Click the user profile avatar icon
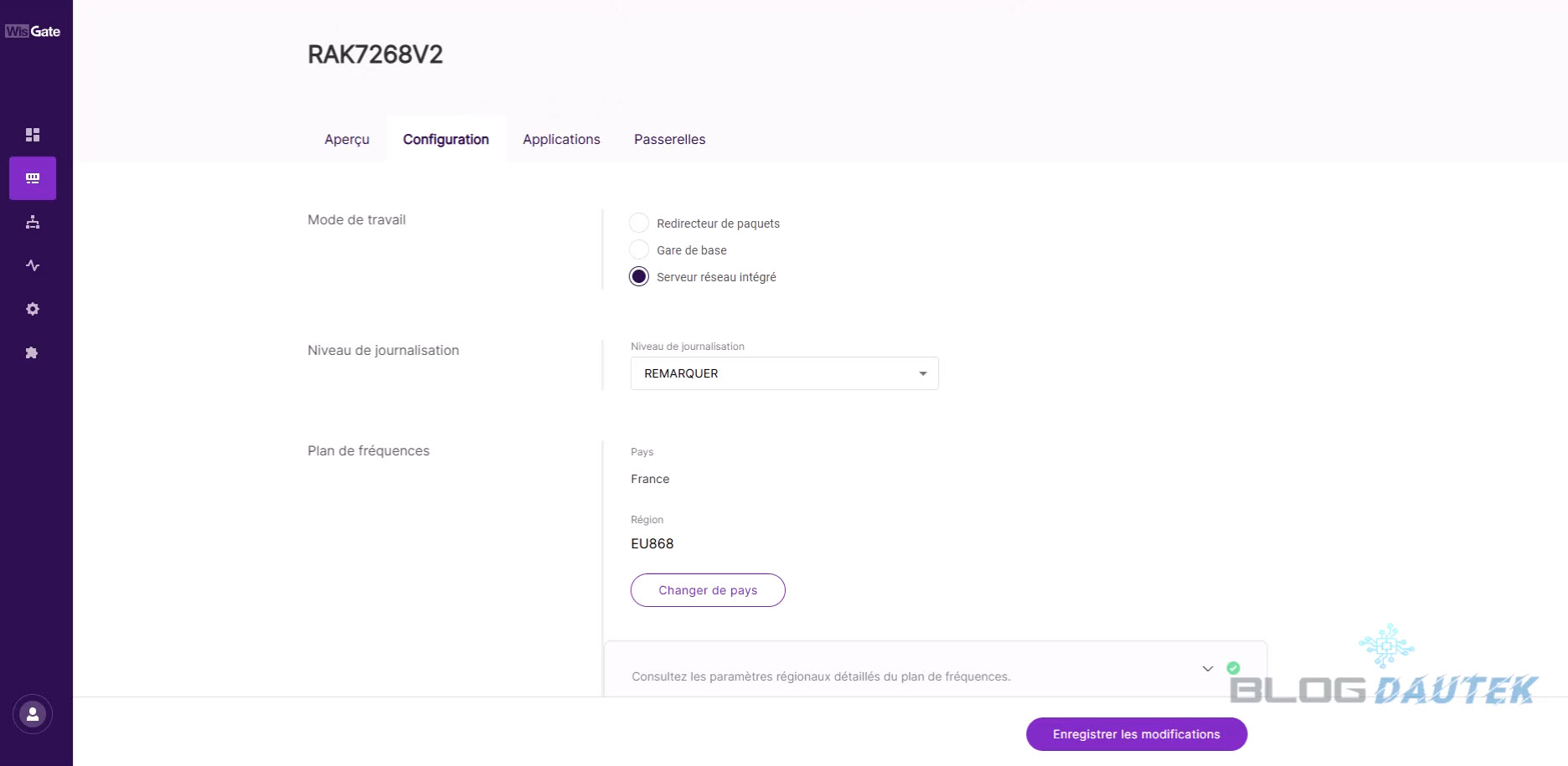The width and height of the screenshot is (1568, 766). pos(33,714)
